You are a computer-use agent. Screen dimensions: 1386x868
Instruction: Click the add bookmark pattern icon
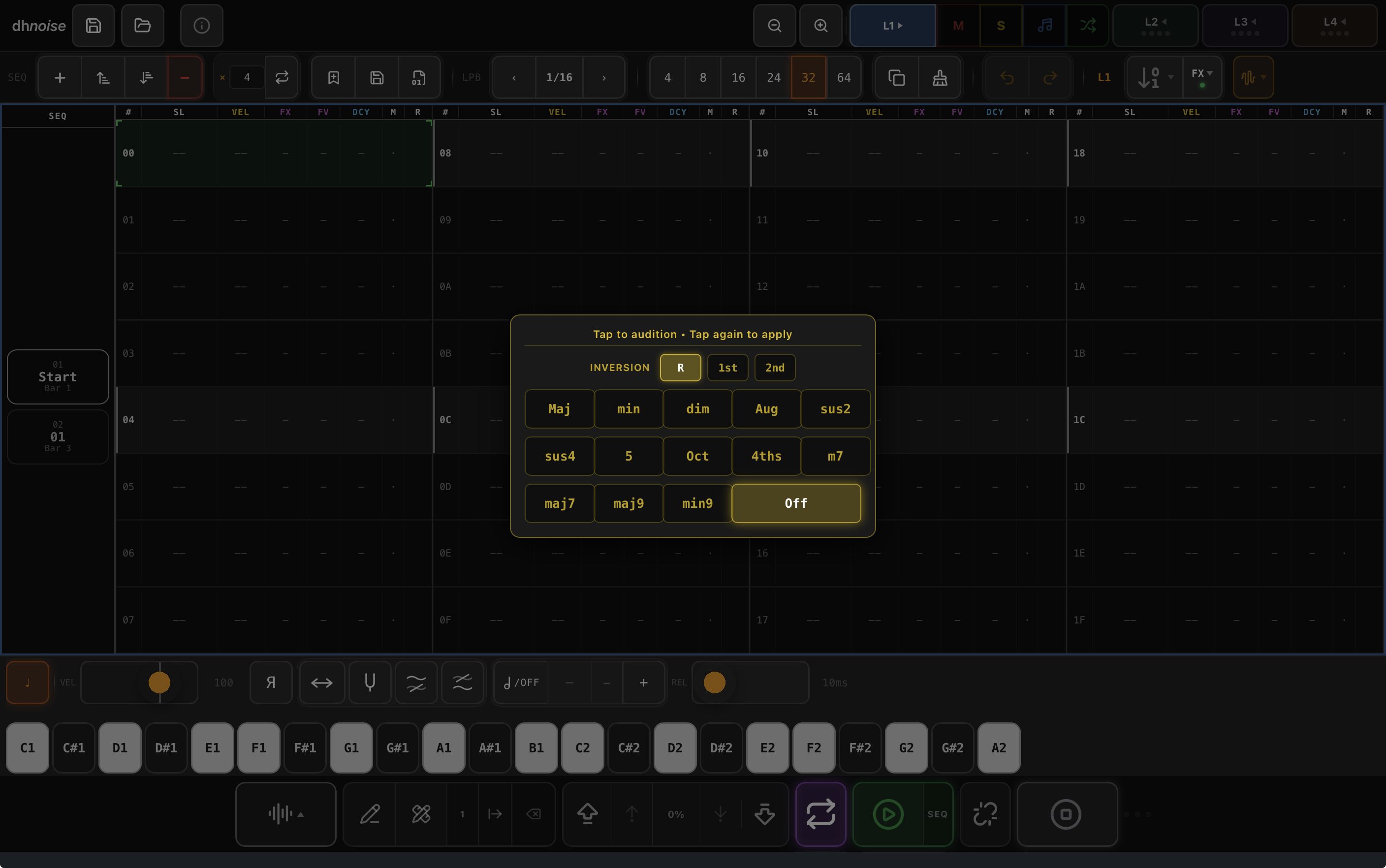[334, 78]
